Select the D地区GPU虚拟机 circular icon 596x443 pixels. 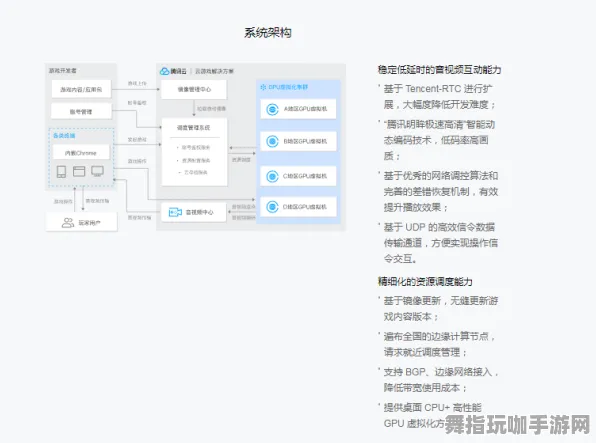[x=272, y=207]
